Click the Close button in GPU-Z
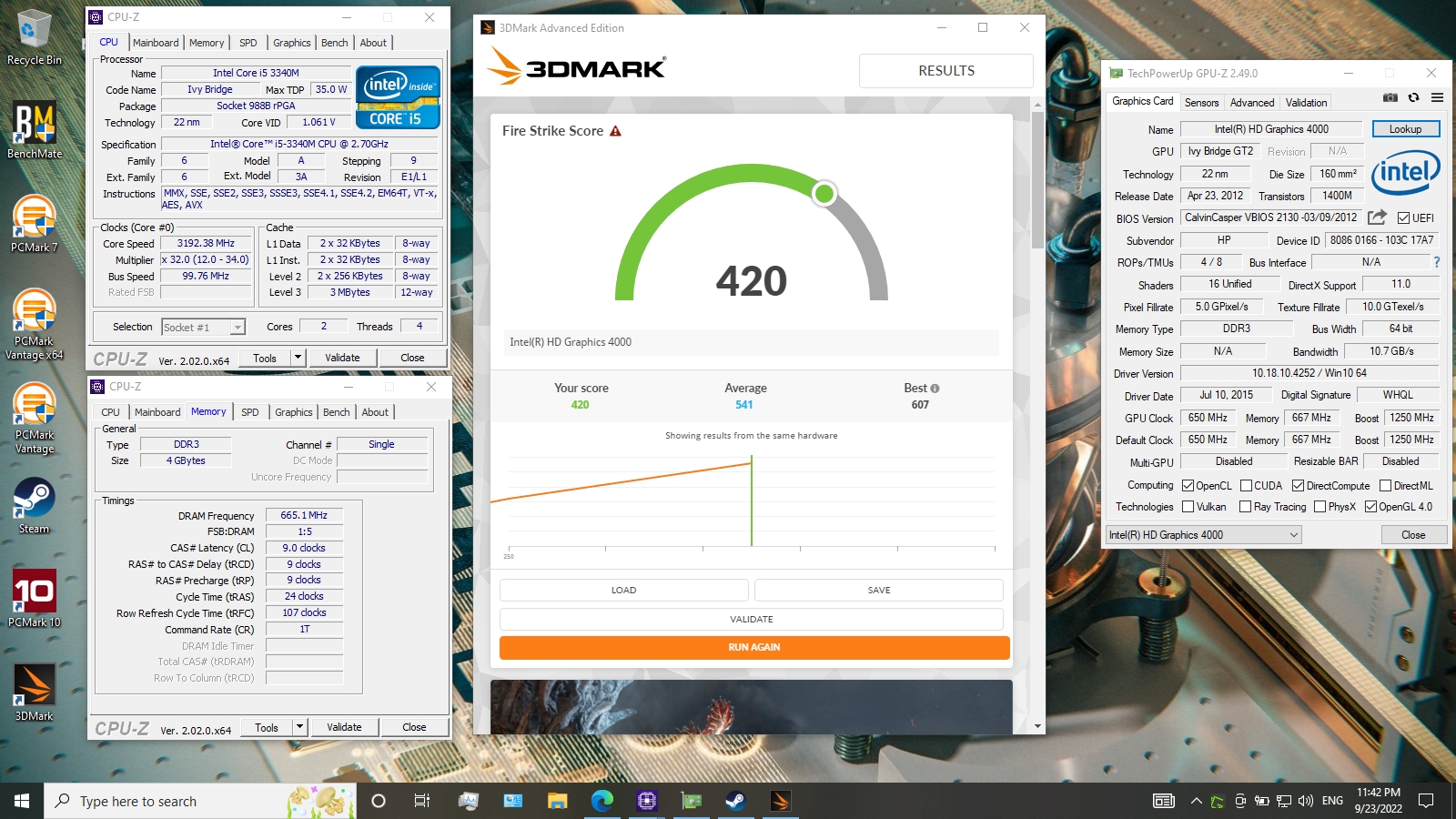Image resolution: width=1456 pixels, height=819 pixels. point(1413,535)
